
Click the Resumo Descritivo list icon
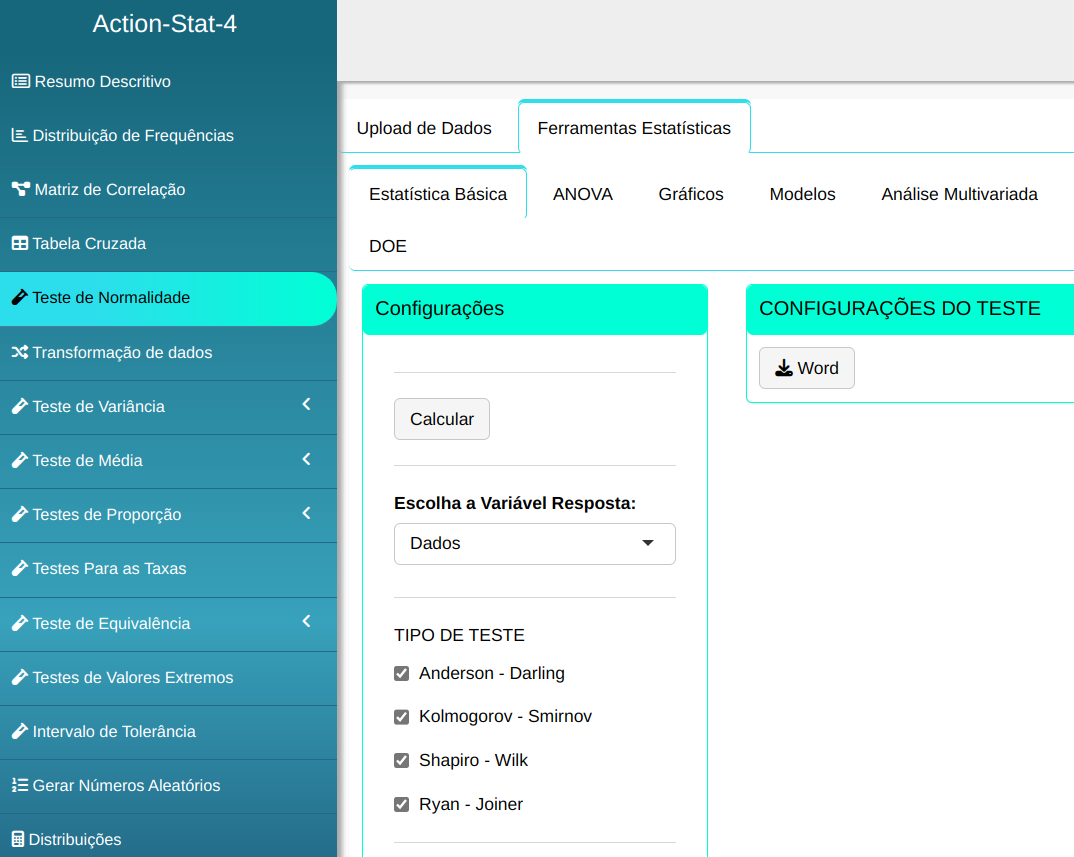click(x=20, y=81)
